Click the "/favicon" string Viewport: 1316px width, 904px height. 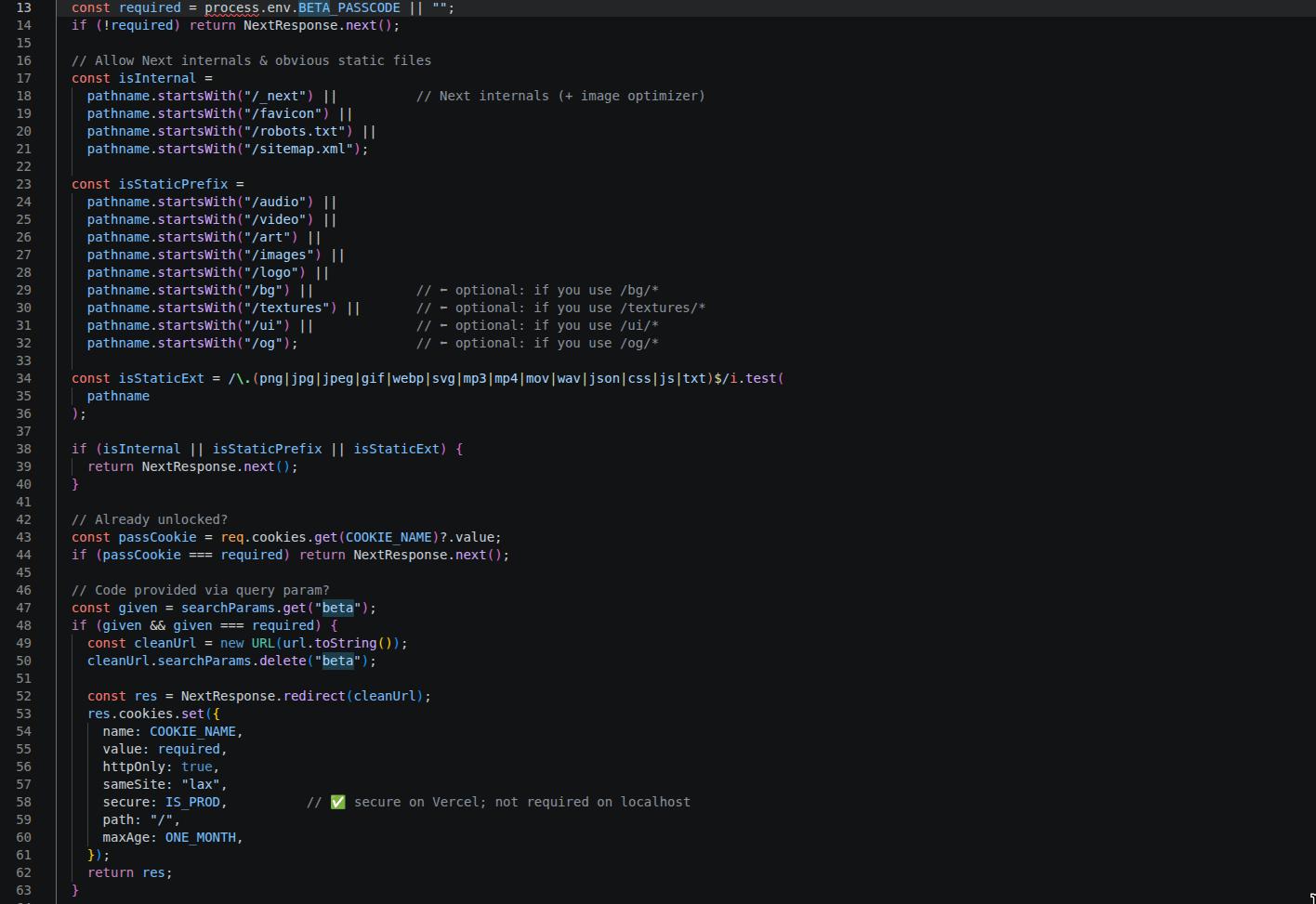pyautogui.click(x=283, y=113)
